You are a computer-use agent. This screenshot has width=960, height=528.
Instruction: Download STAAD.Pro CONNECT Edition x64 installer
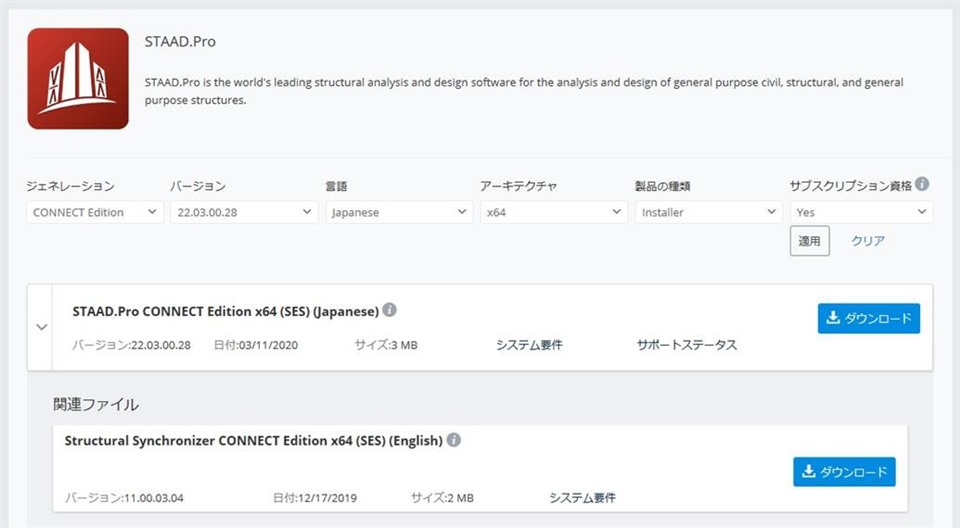tap(869, 319)
